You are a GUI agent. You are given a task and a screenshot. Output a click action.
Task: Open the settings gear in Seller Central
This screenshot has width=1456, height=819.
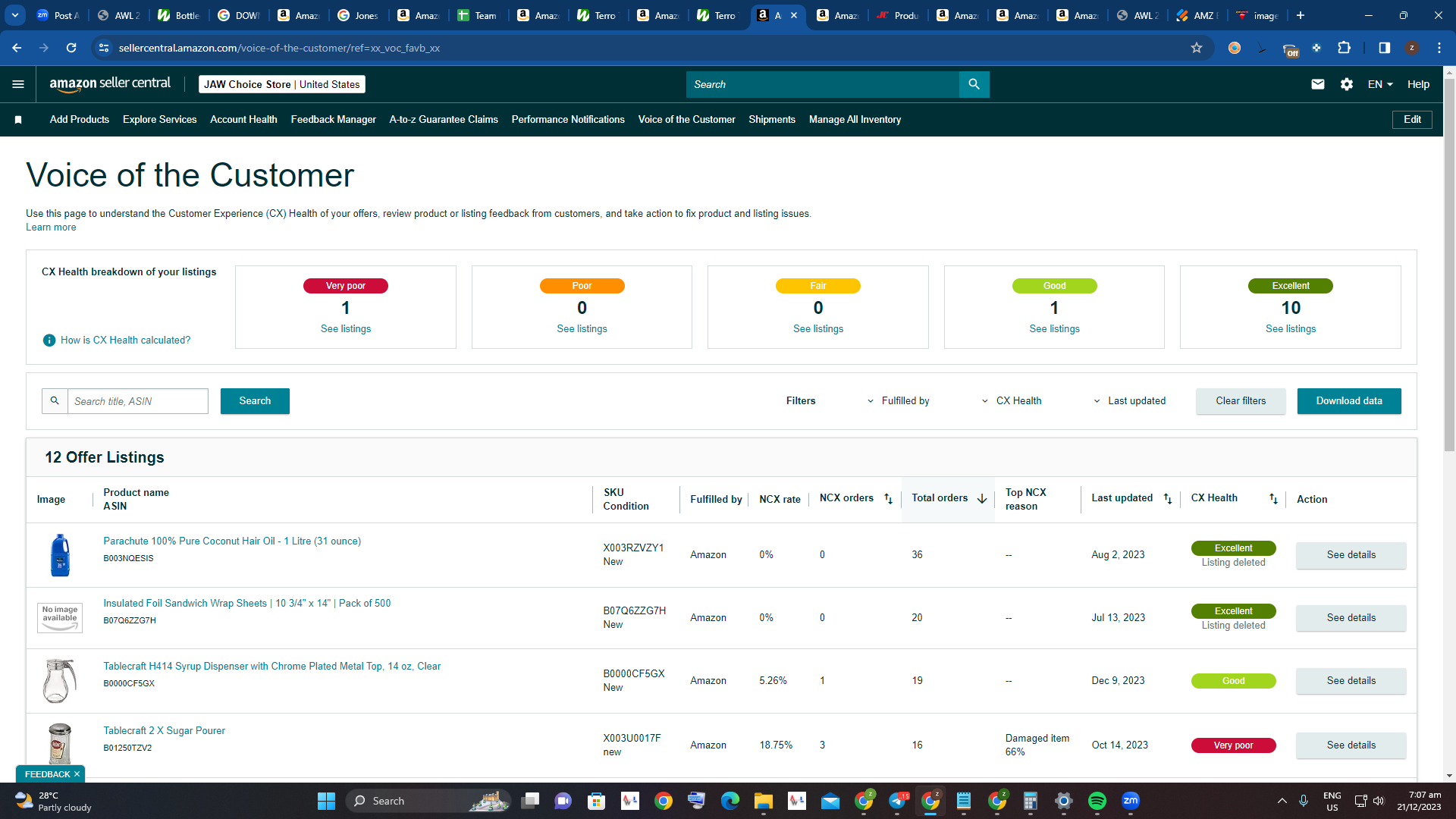point(1347,84)
